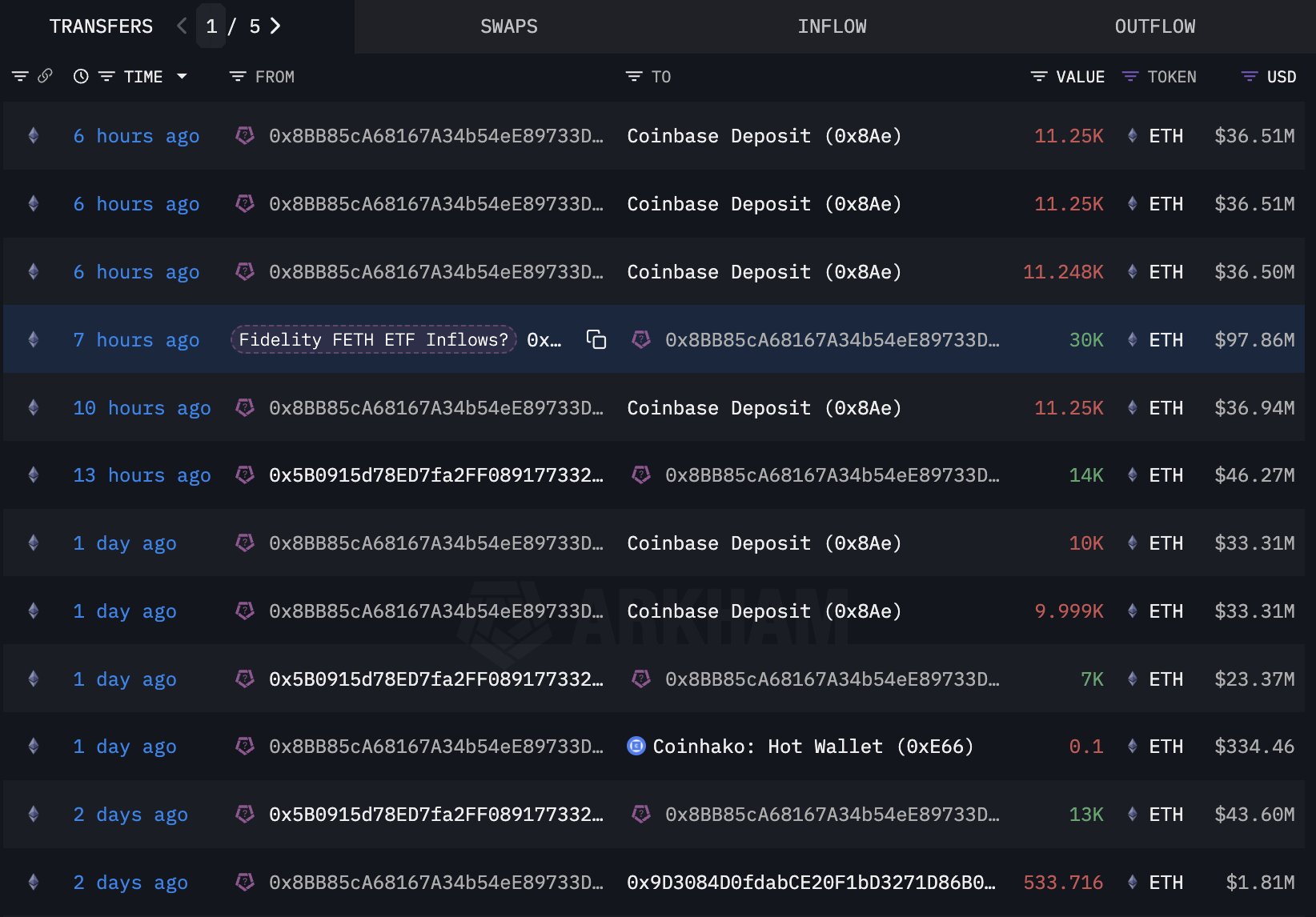Expand the TIME sort dropdown arrow

click(182, 77)
